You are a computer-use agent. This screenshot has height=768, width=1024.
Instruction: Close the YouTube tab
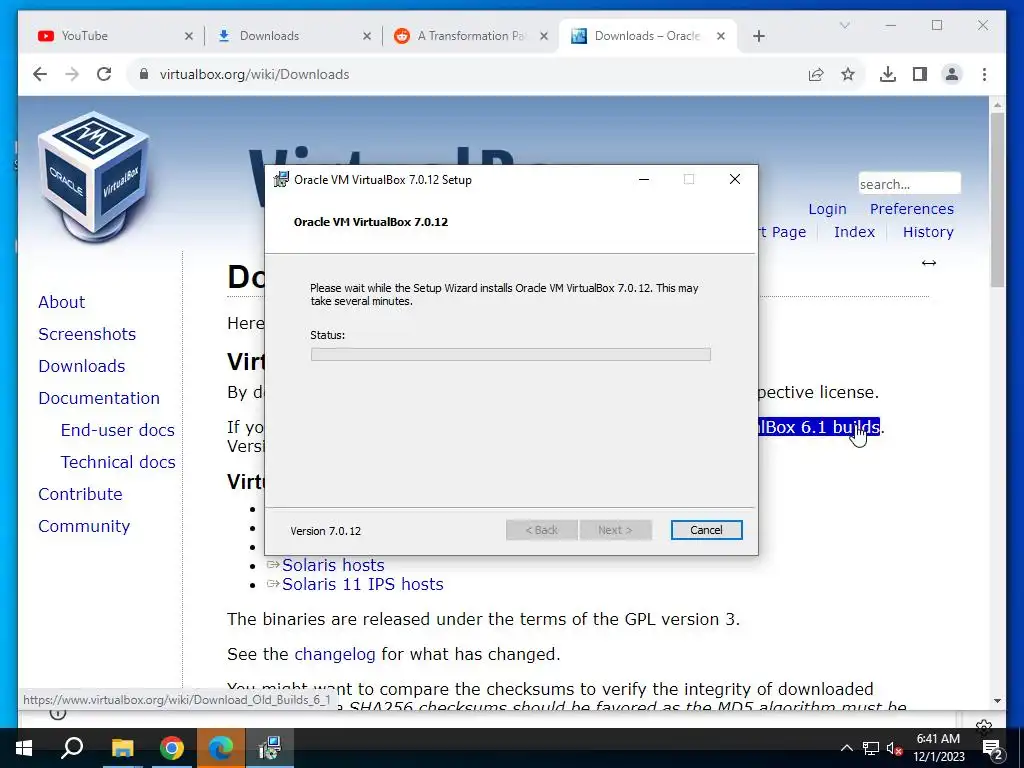click(189, 36)
